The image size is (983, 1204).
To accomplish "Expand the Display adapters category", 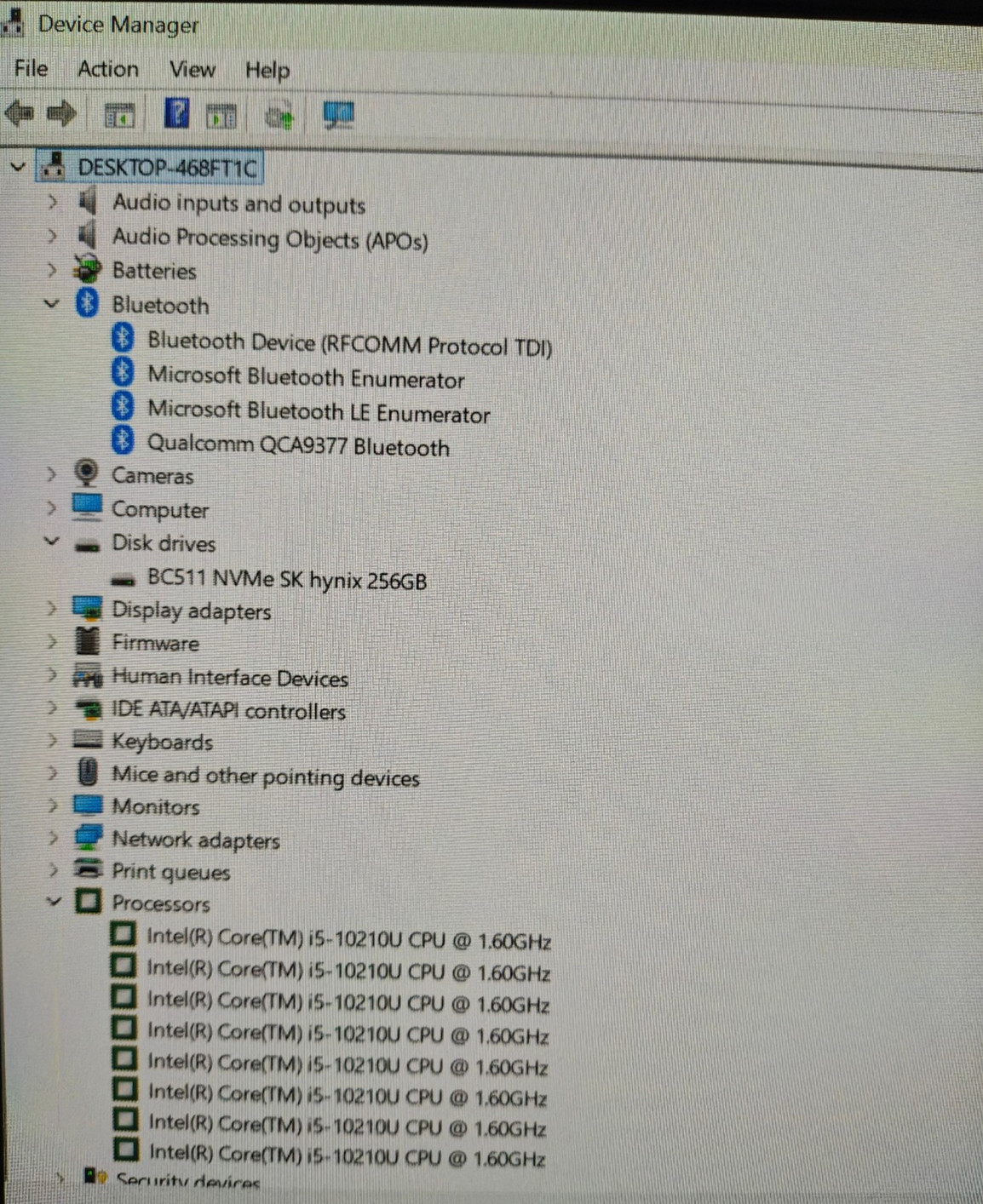I will coord(52,608).
